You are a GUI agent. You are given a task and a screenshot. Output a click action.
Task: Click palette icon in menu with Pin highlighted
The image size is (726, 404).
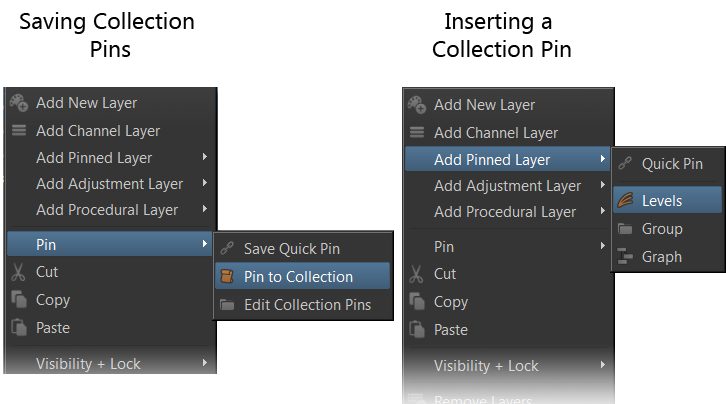pos(18,102)
